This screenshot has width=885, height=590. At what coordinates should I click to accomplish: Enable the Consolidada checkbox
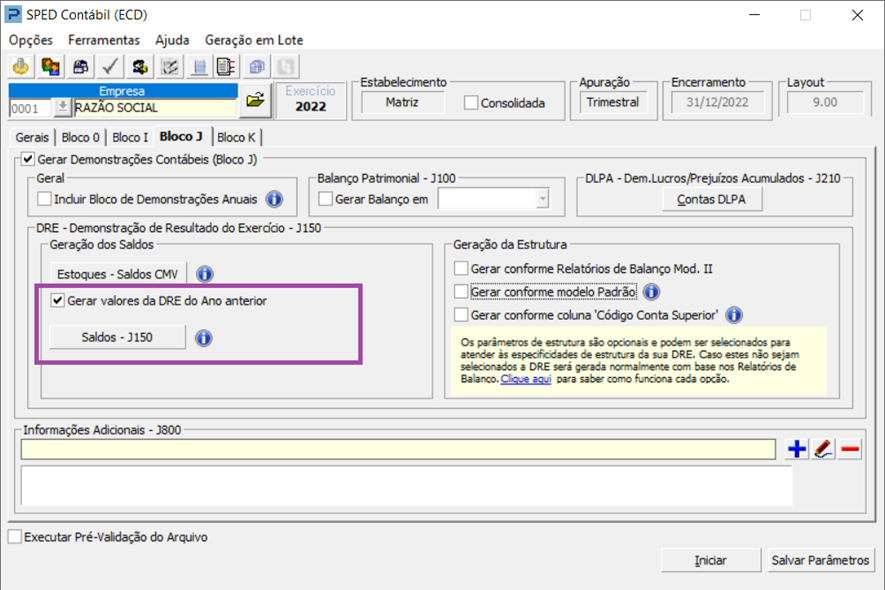click(x=471, y=103)
